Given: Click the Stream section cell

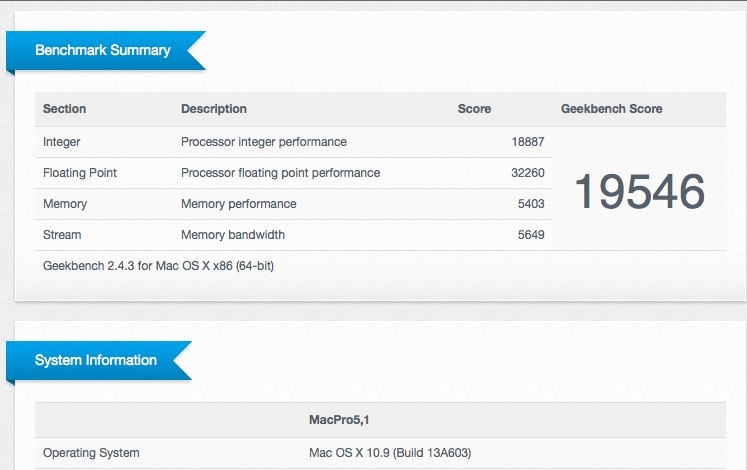Looking at the screenshot, I should pos(62,235).
